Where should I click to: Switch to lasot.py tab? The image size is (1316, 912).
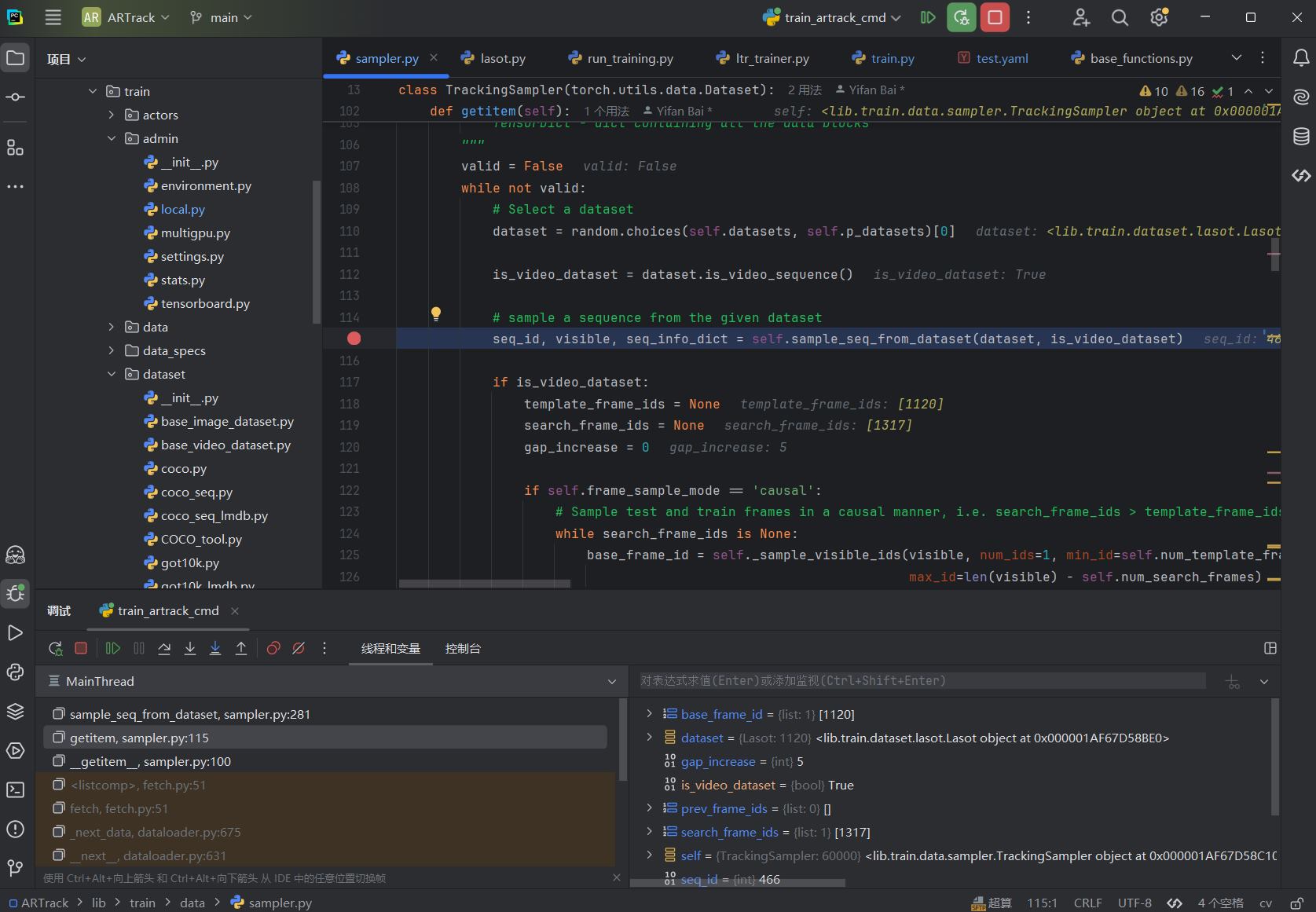pos(493,58)
